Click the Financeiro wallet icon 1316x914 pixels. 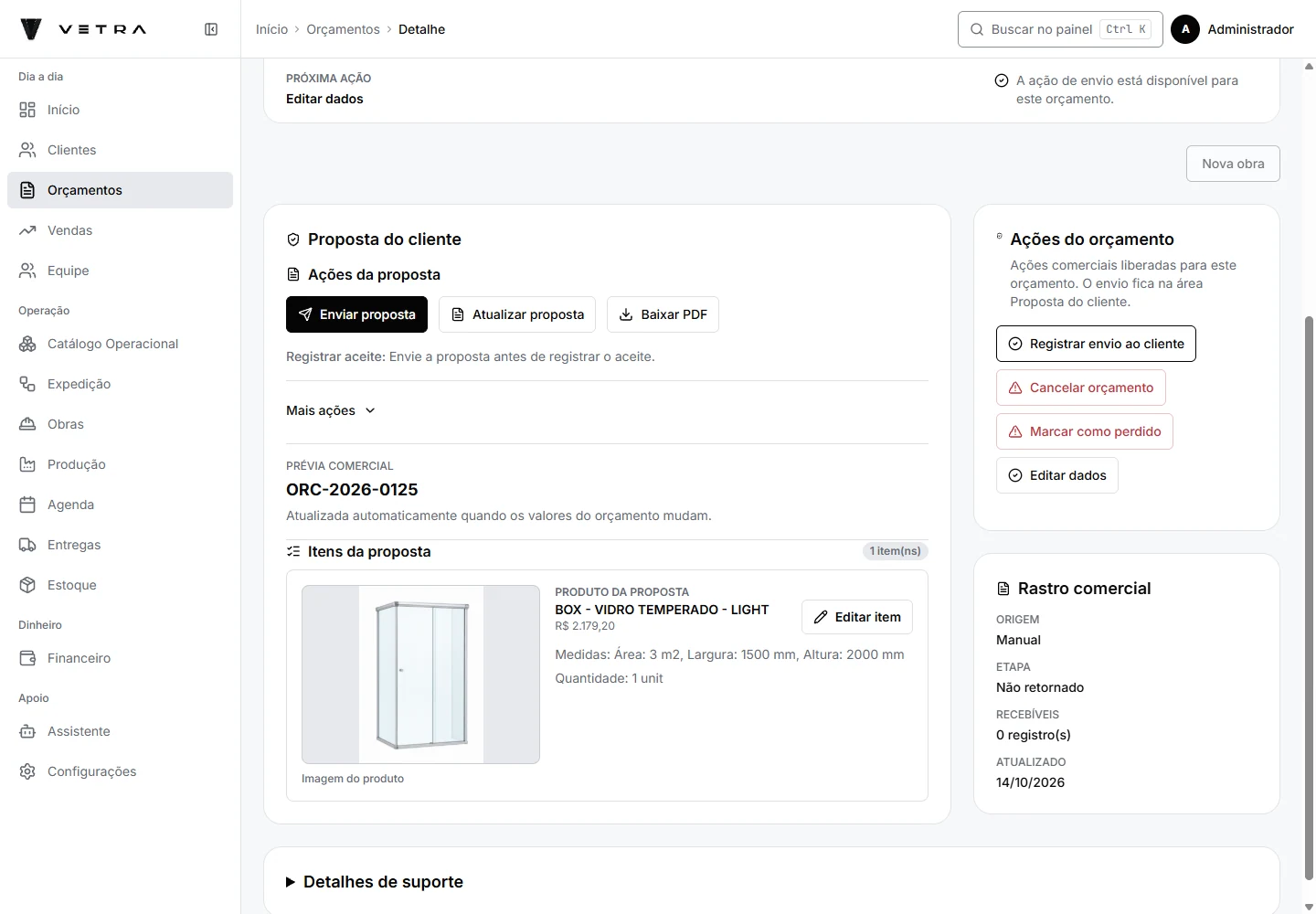pyautogui.click(x=27, y=658)
